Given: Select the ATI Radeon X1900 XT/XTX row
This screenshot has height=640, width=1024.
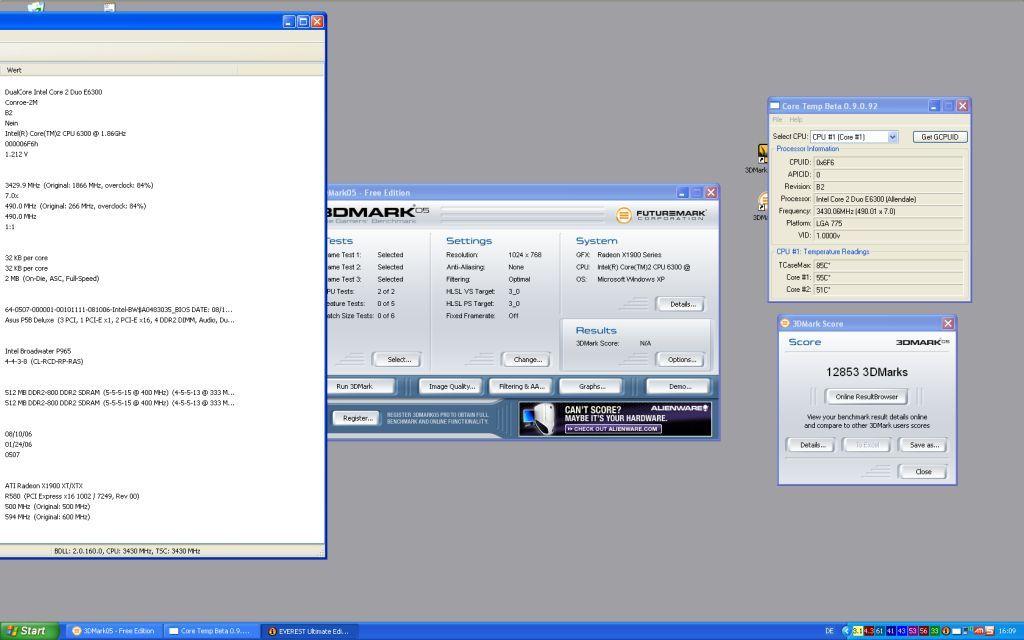Looking at the screenshot, I should click(44, 486).
